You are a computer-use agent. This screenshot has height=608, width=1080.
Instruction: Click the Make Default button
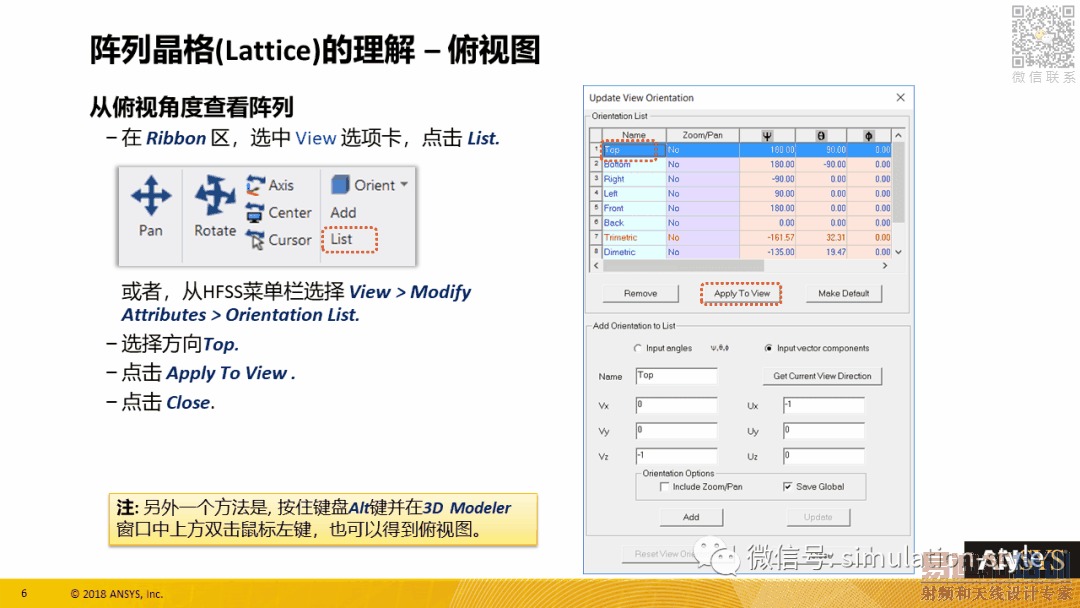(844, 293)
